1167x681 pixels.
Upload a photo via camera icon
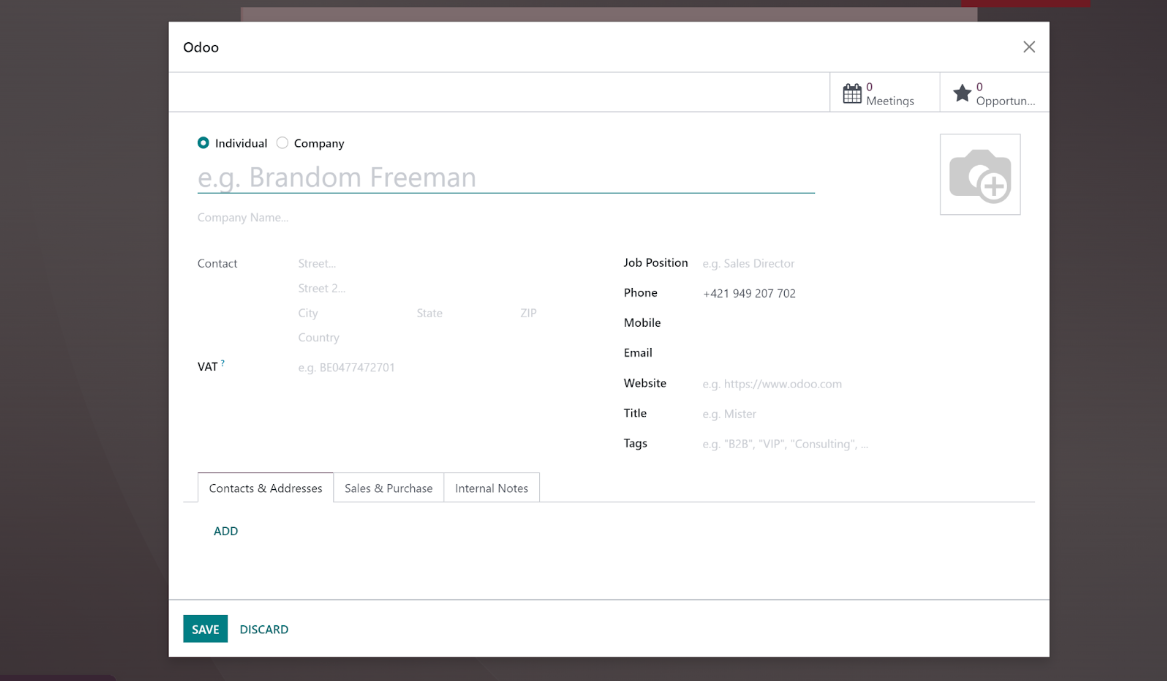click(x=979, y=175)
